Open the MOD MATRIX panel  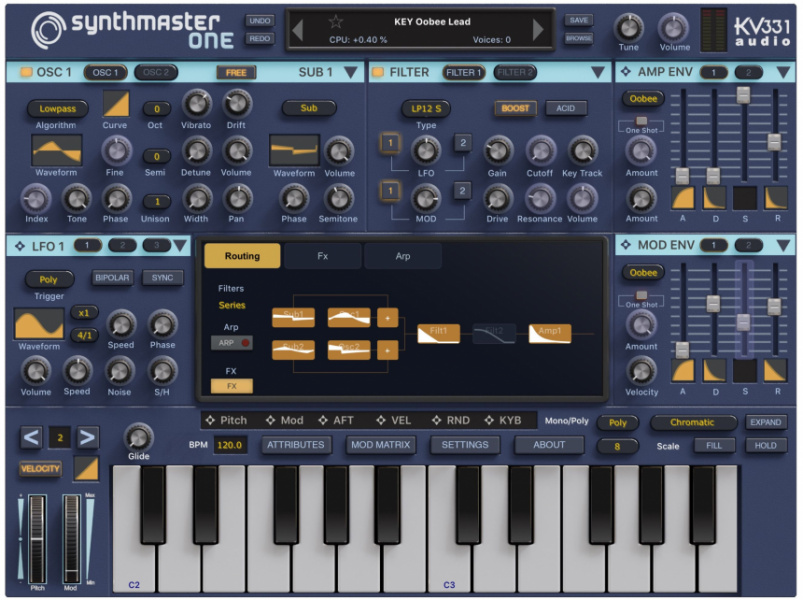380,445
